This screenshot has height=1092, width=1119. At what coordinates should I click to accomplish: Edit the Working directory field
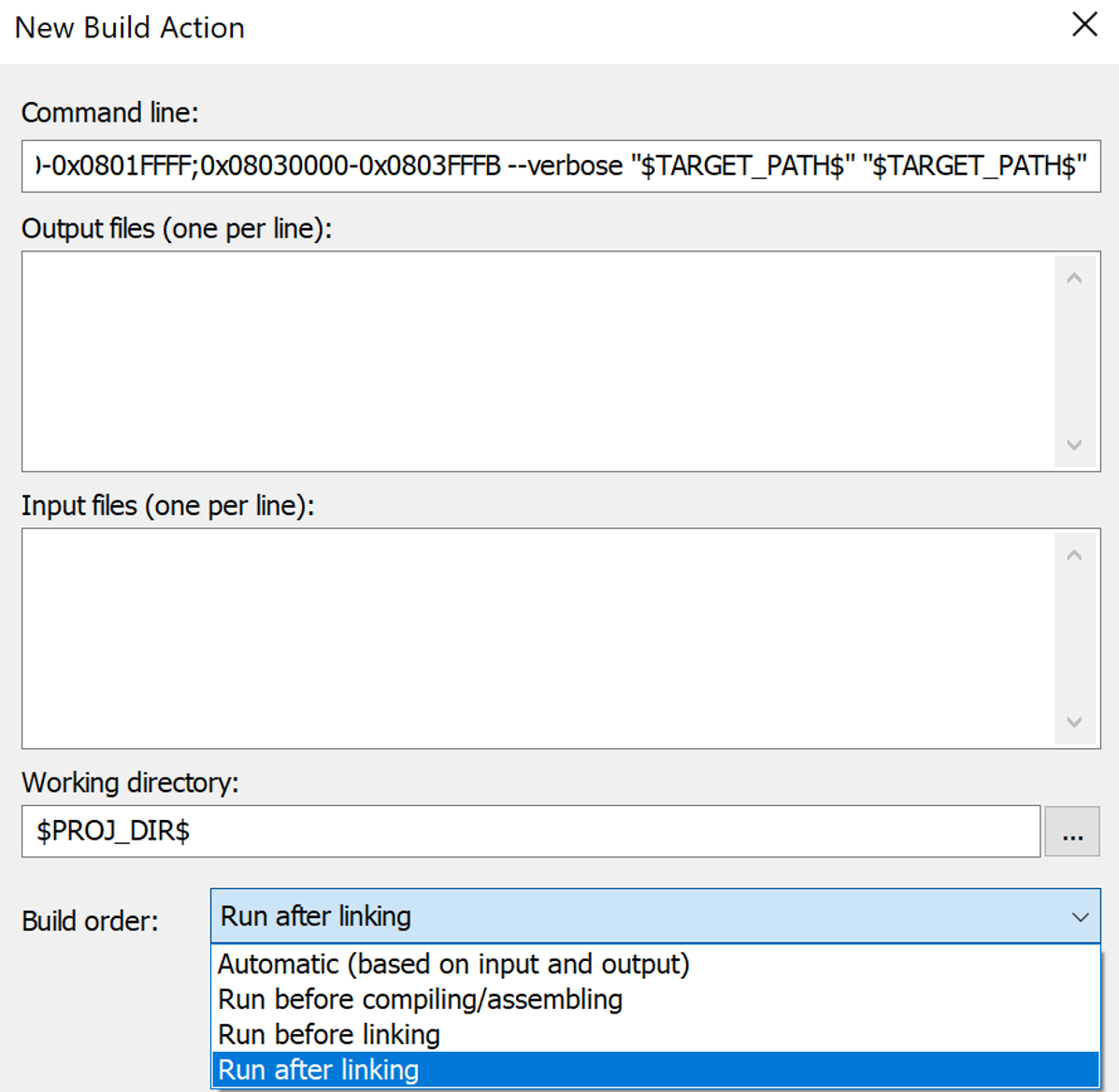point(374,831)
